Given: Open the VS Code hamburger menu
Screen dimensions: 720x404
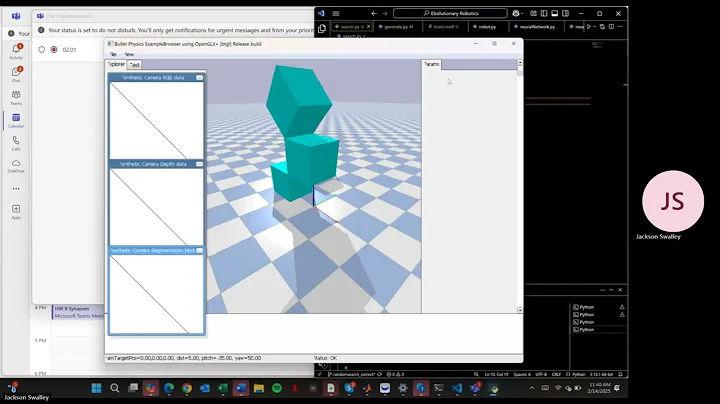Looking at the screenshot, I should point(336,13).
